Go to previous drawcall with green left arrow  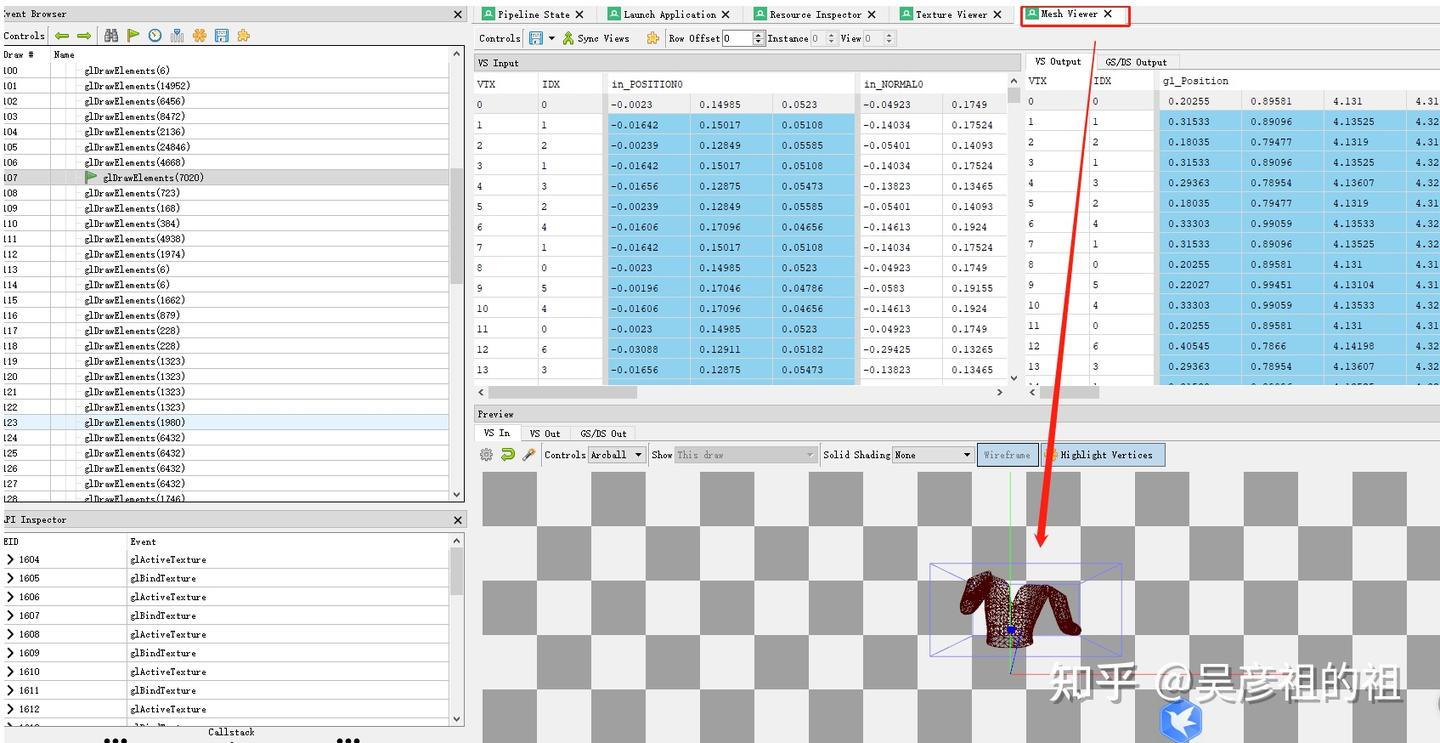(62, 35)
